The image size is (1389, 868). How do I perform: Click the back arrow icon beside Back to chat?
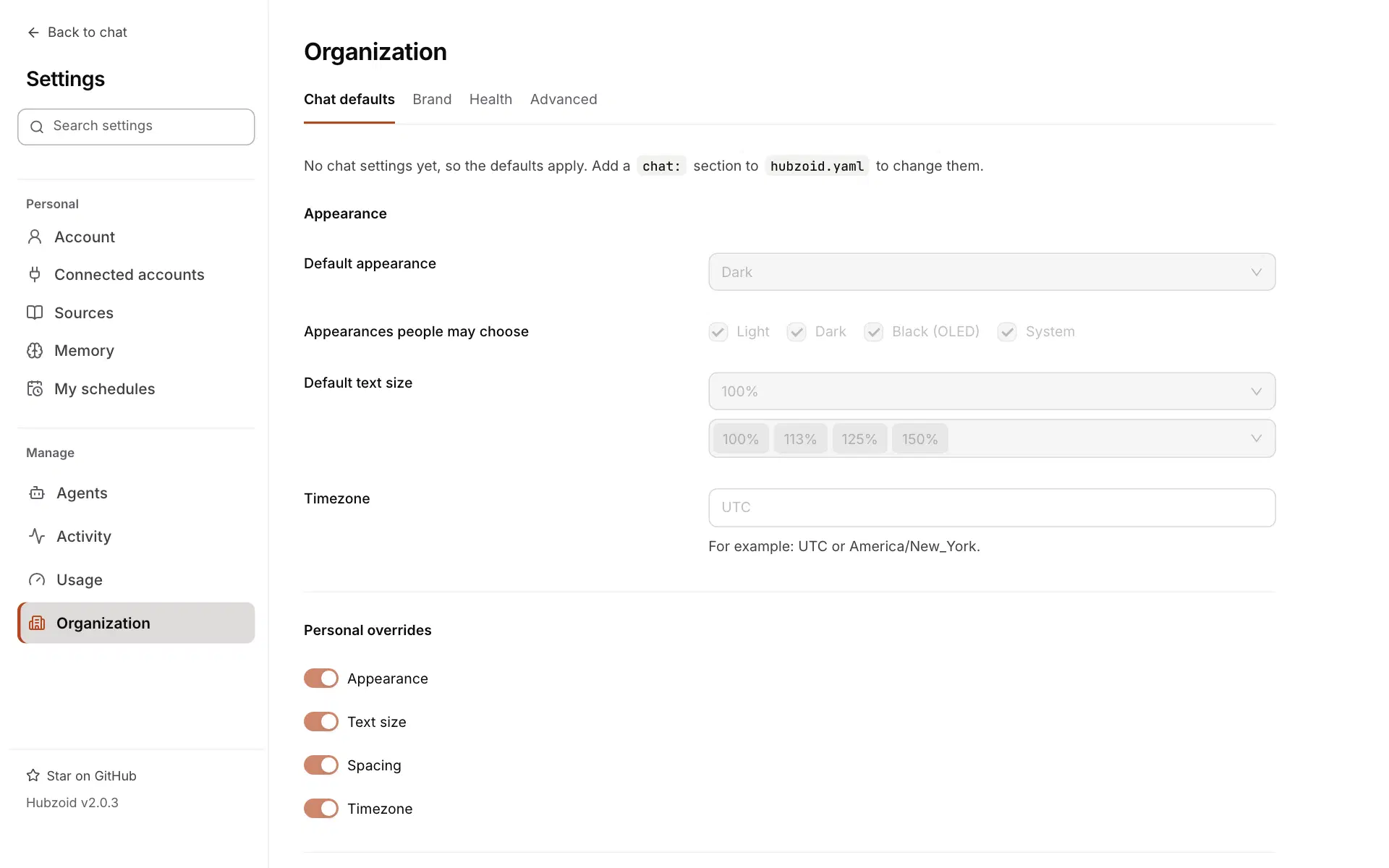point(33,33)
